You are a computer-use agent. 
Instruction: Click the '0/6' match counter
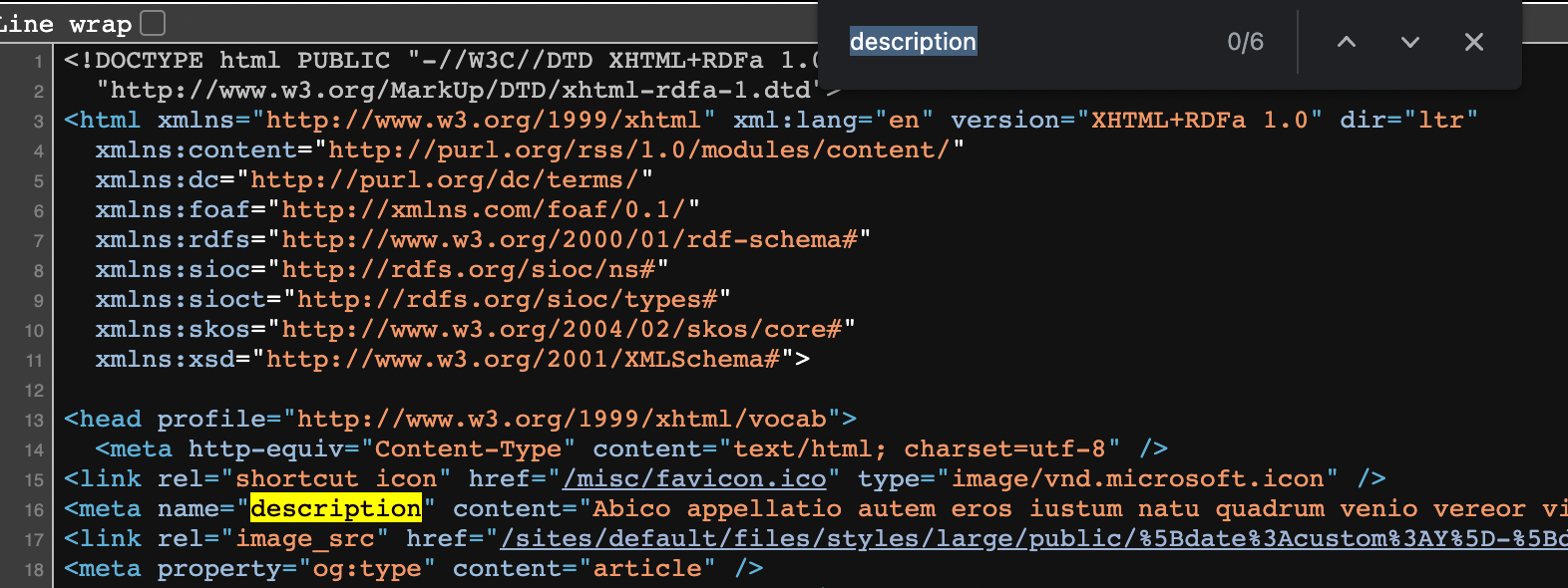pos(1245,42)
